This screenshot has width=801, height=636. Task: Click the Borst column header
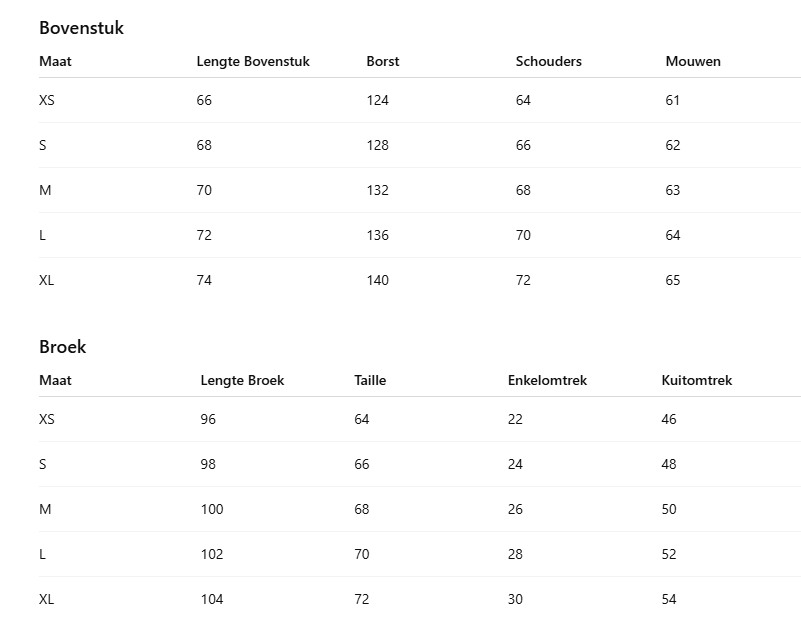pyautogui.click(x=383, y=61)
